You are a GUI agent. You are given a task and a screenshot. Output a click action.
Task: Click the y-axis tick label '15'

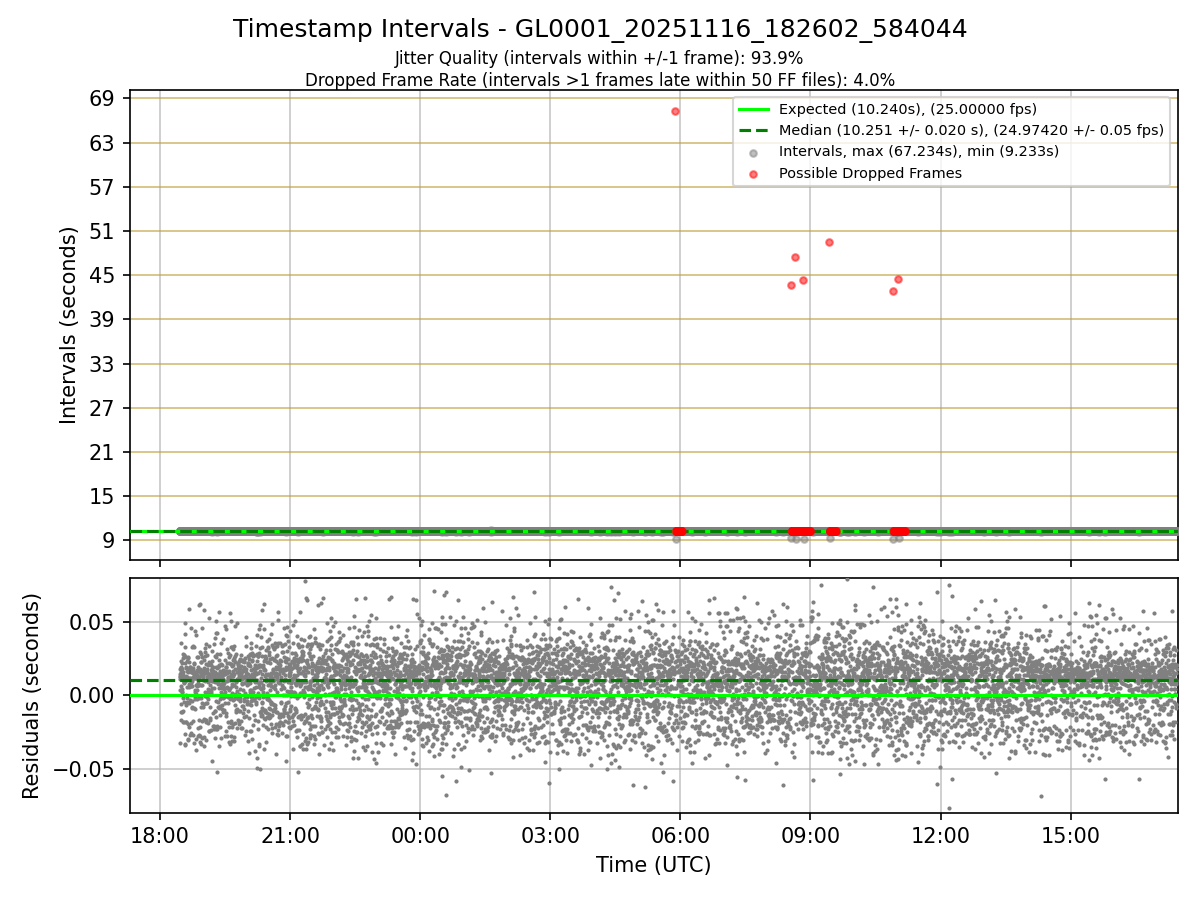104,496
